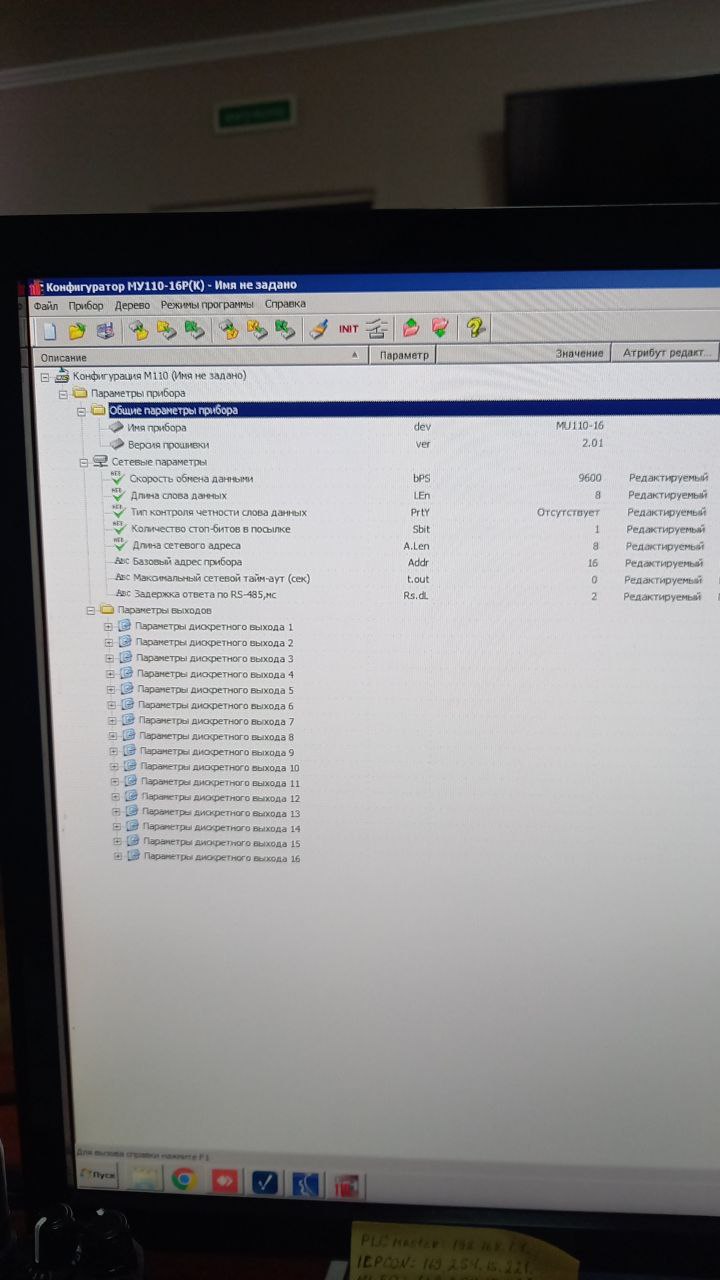Click the Значение column header
Screen dimensions: 720x1280
524,354
